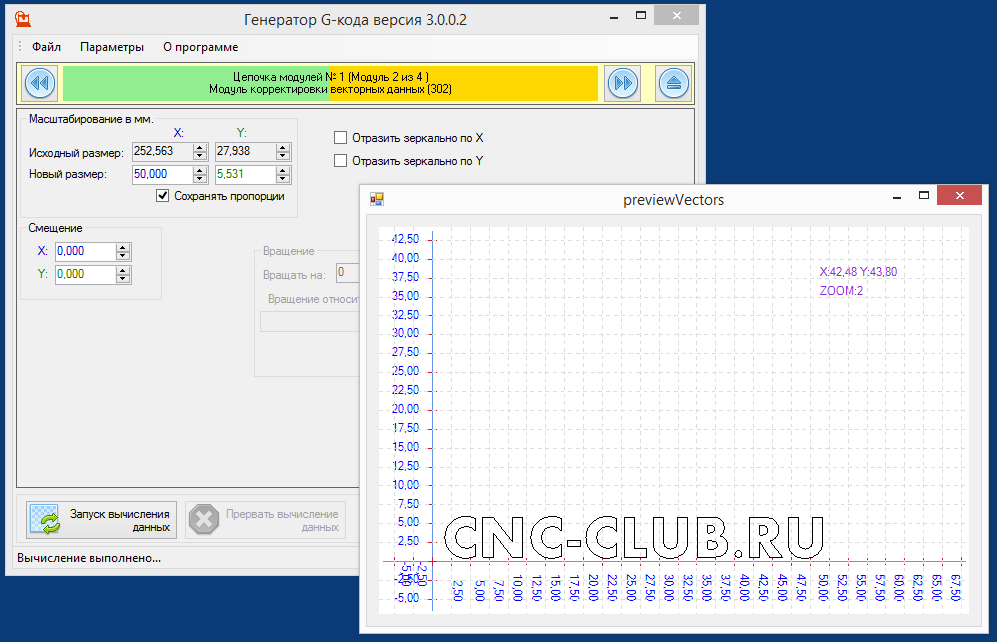Image resolution: width=997 pixels, height=642 pixels.
Task: Uncheck Сохранять пропорции checkbox
Action: tap(163, 196)
